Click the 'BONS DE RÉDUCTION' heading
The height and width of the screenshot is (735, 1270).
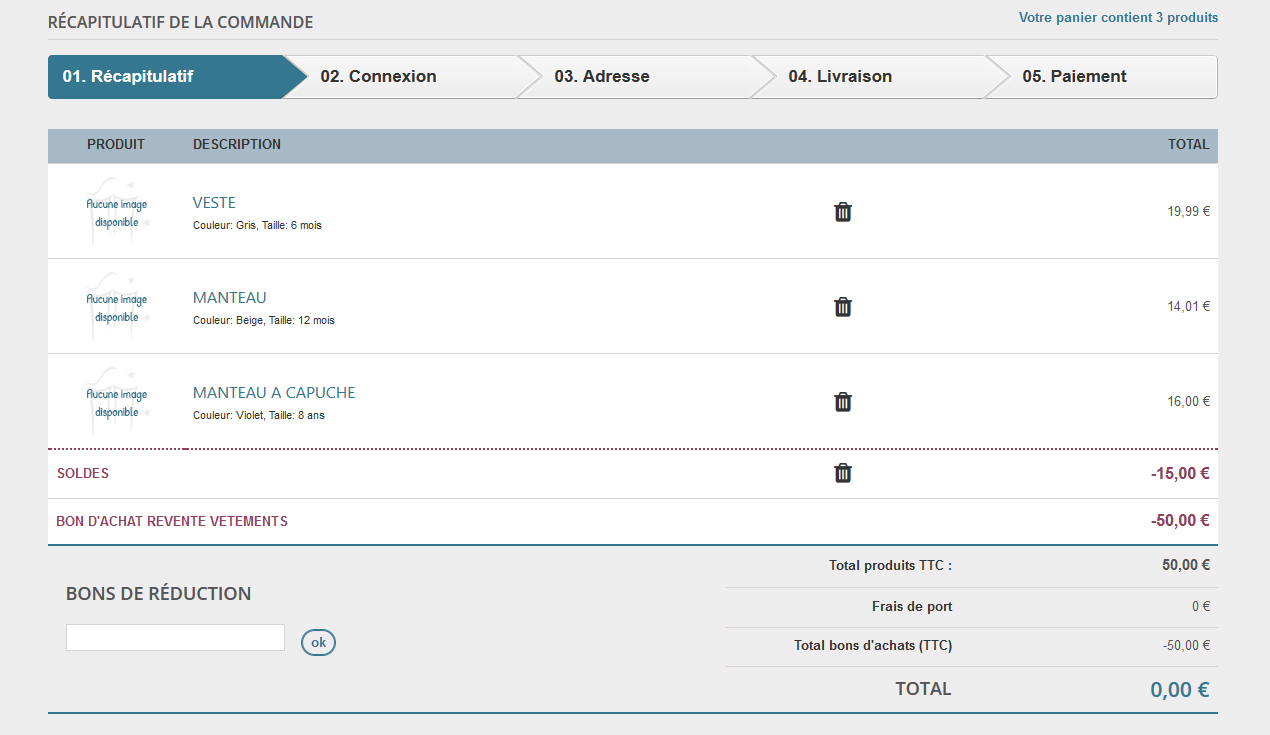tap(159, 593)
